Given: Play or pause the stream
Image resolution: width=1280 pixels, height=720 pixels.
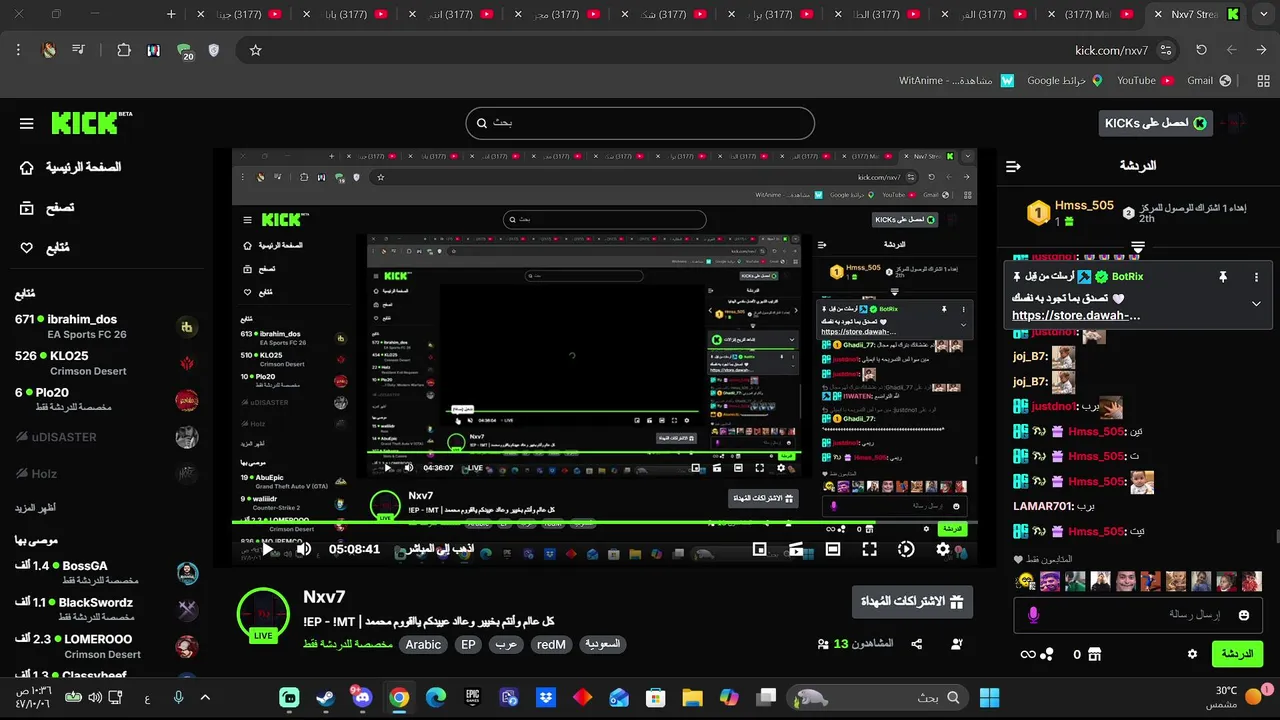Looking at the screenshot, I should [268, 549].
